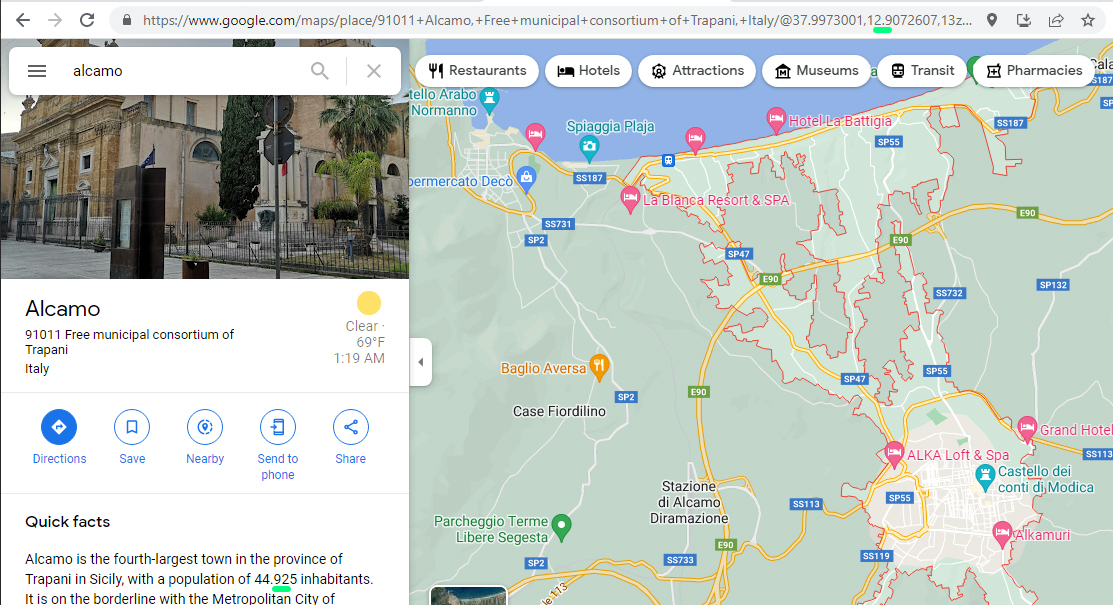
Task: Filter map by Museums
Action: 816,71
